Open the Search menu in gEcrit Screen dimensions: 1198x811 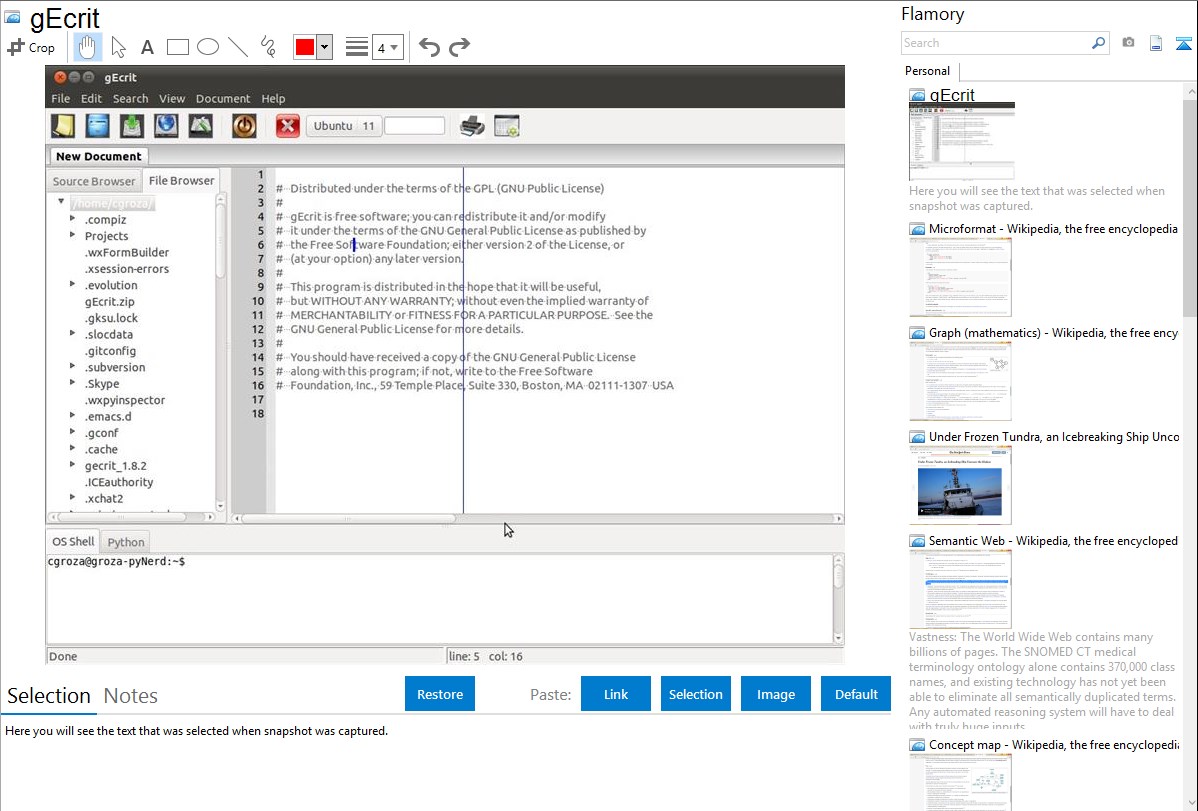click(x=131, y=99)
